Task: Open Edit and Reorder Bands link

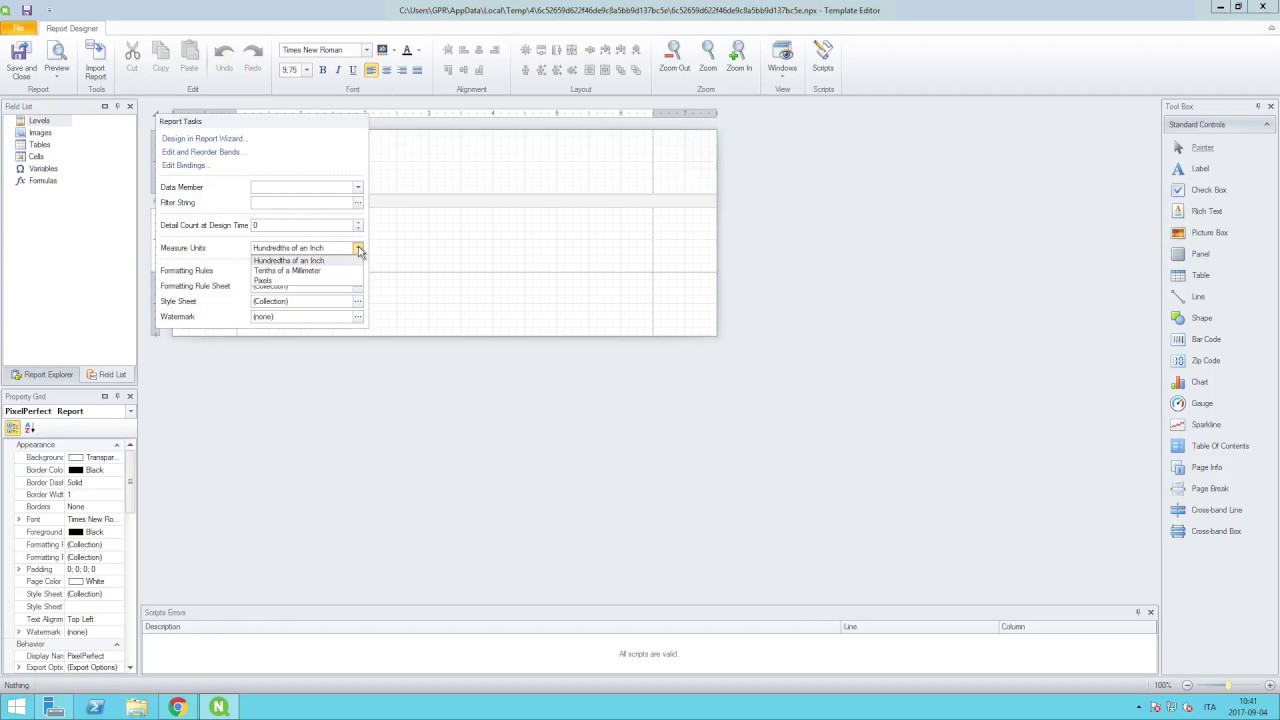Action: 201,152
